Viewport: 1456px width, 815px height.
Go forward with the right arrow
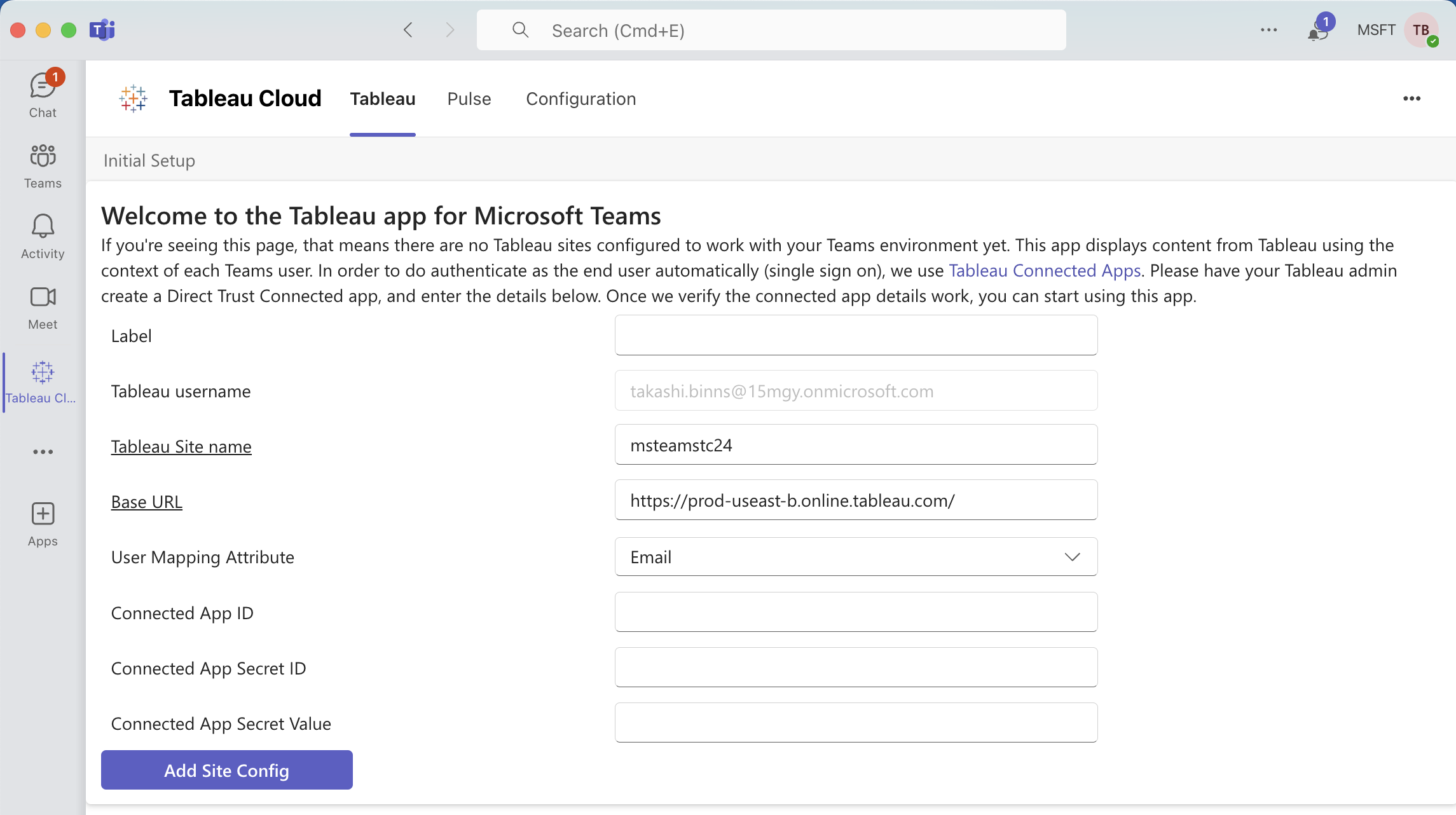click(450, 30)
